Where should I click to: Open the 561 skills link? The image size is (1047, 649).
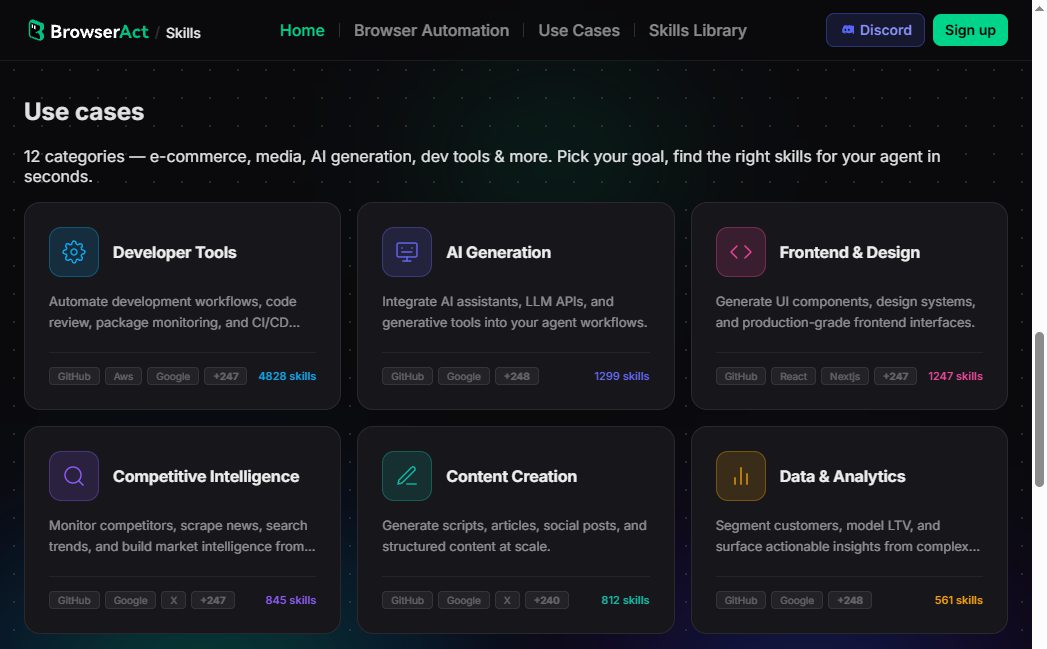(958, 600)
